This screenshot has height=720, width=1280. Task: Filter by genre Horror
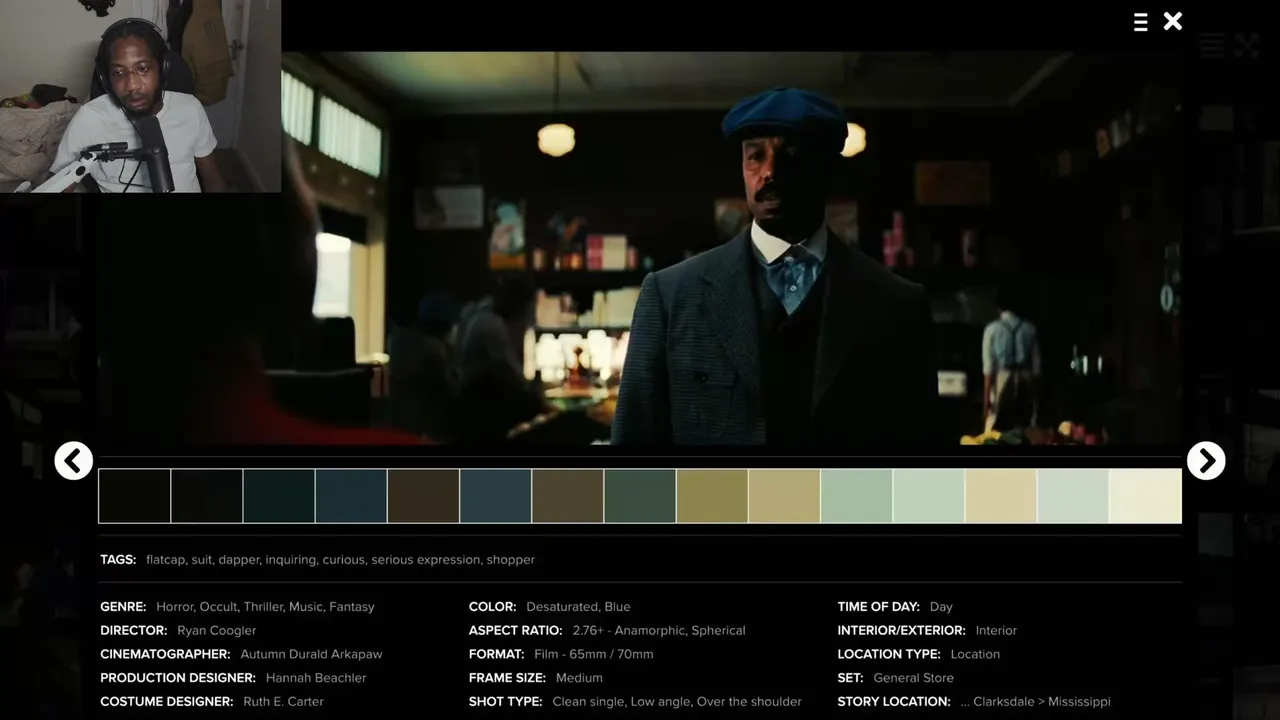174,607
